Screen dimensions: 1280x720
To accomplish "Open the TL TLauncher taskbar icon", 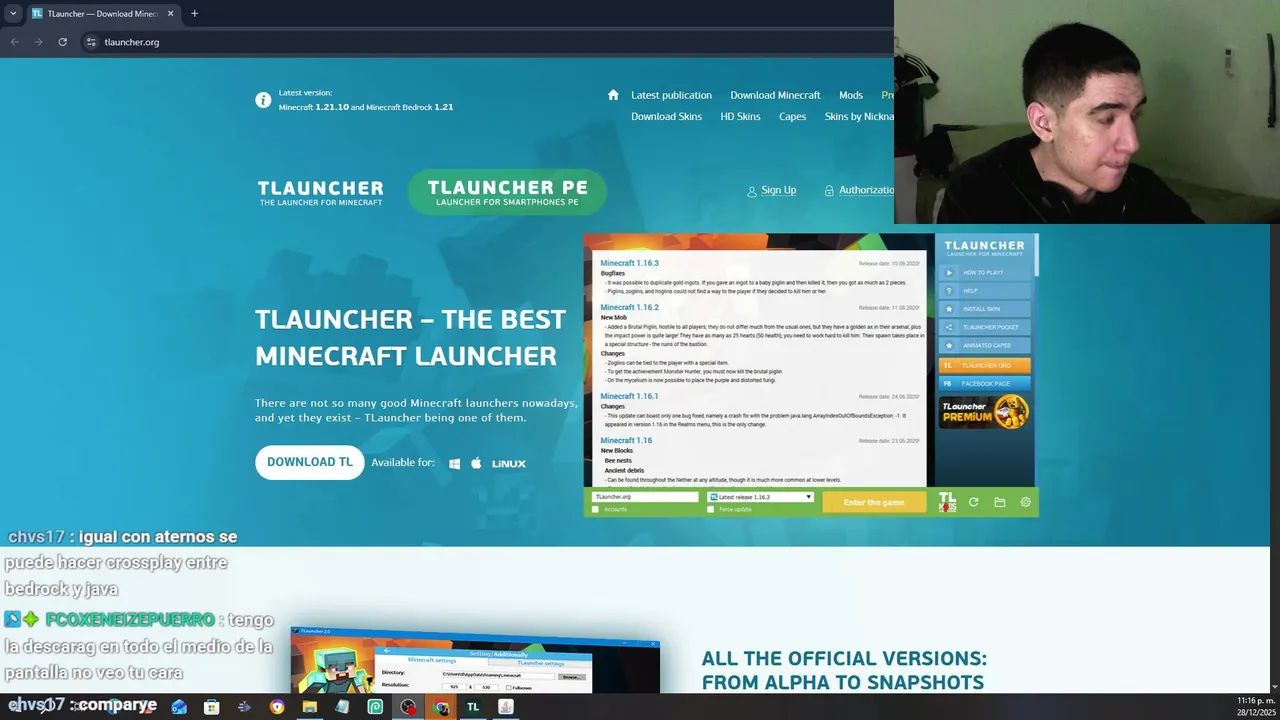I will (x=473, y=707).
